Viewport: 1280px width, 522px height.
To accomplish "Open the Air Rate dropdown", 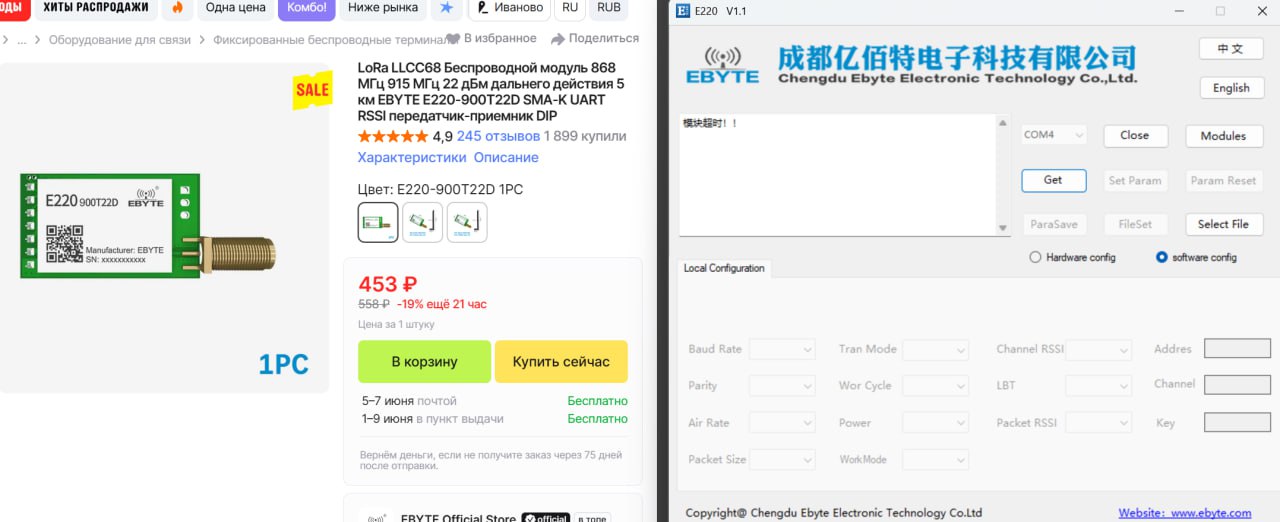I will tap(782, 423).
